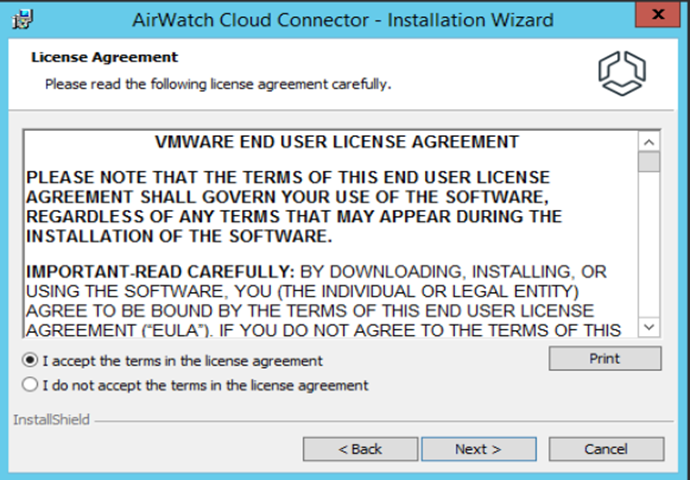The height and width of the screenshot is (480, 690).
Task: Cancel the installation
Action: [x=605, y=449]
